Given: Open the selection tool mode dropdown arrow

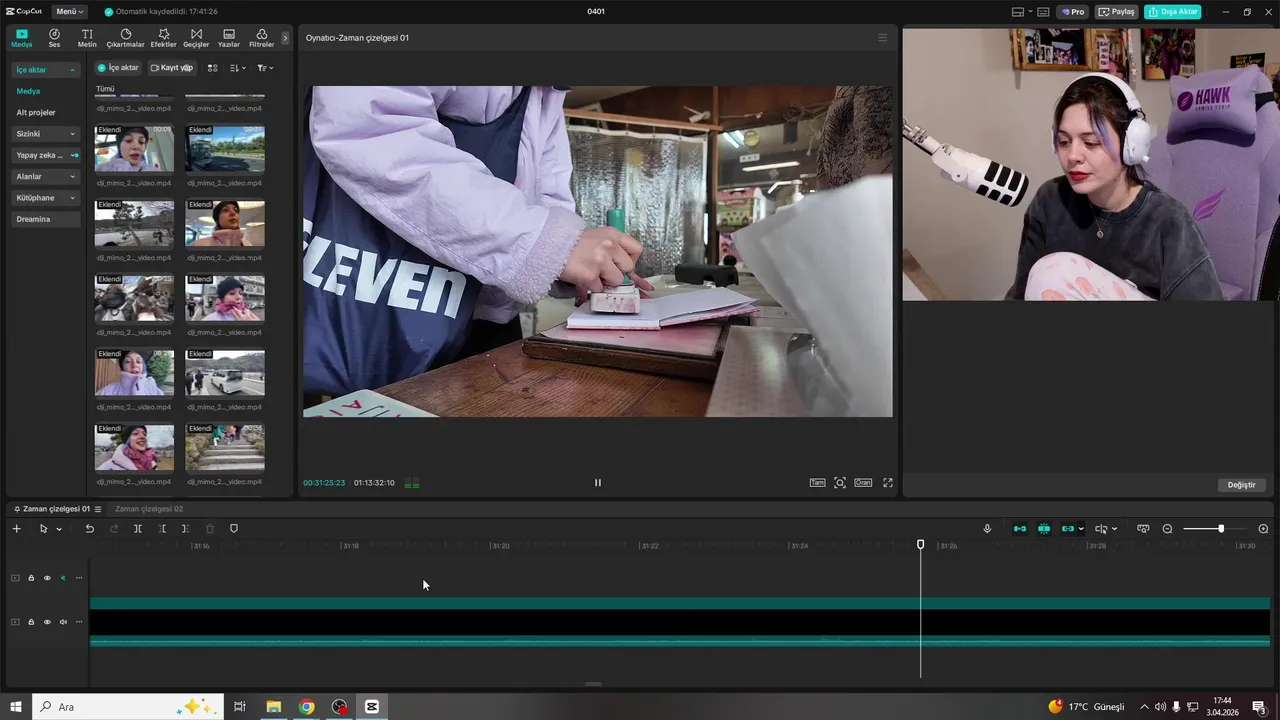Looking at the screenshot, I should click(59, 529).
